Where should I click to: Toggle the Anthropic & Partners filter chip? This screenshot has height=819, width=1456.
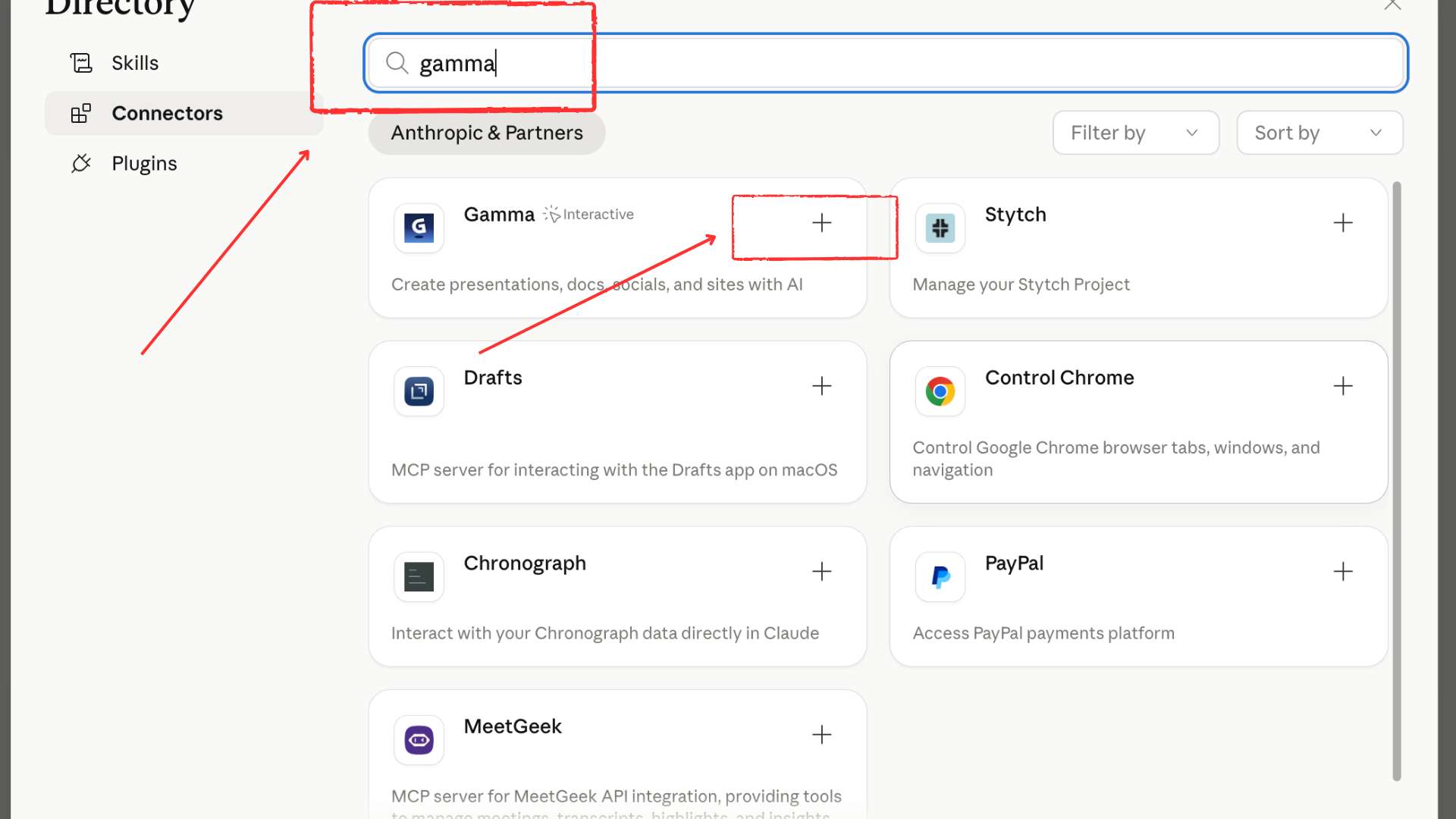[x=487, y=133]
